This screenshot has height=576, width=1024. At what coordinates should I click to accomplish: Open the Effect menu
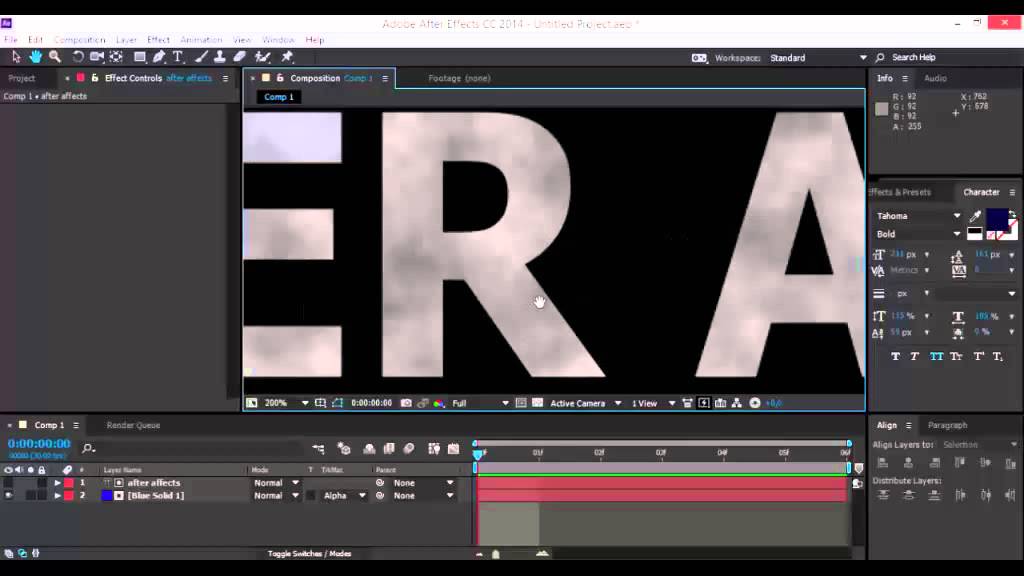[158, 40]
